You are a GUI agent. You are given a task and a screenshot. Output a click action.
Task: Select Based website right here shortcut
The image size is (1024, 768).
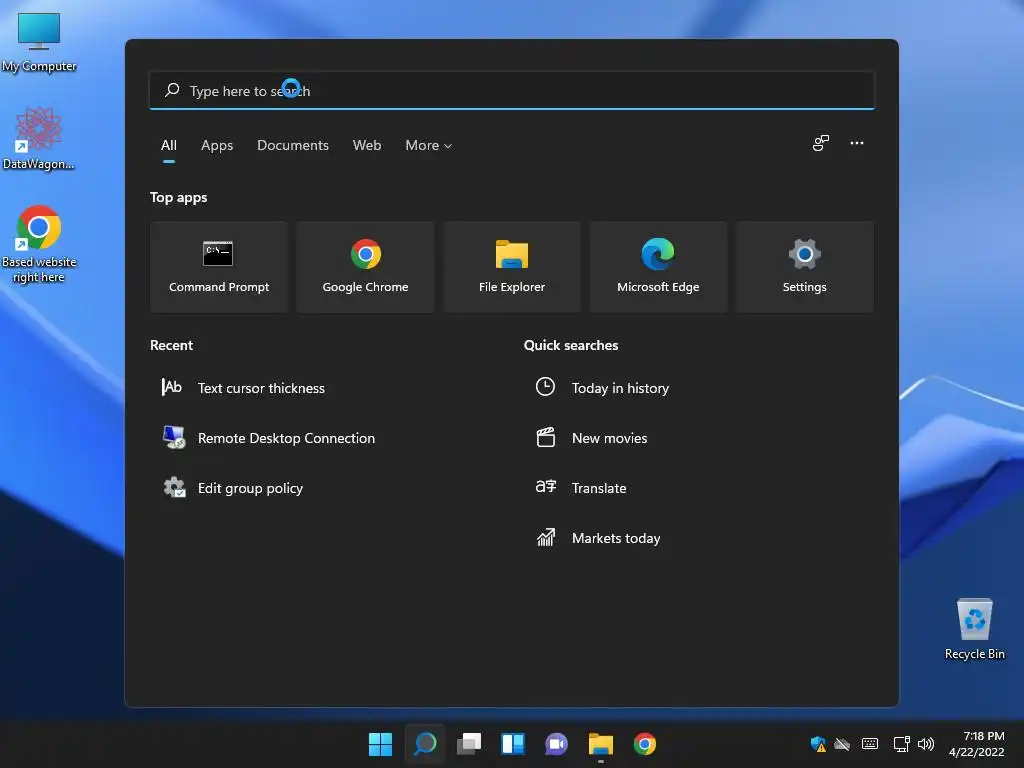[39, 244]
